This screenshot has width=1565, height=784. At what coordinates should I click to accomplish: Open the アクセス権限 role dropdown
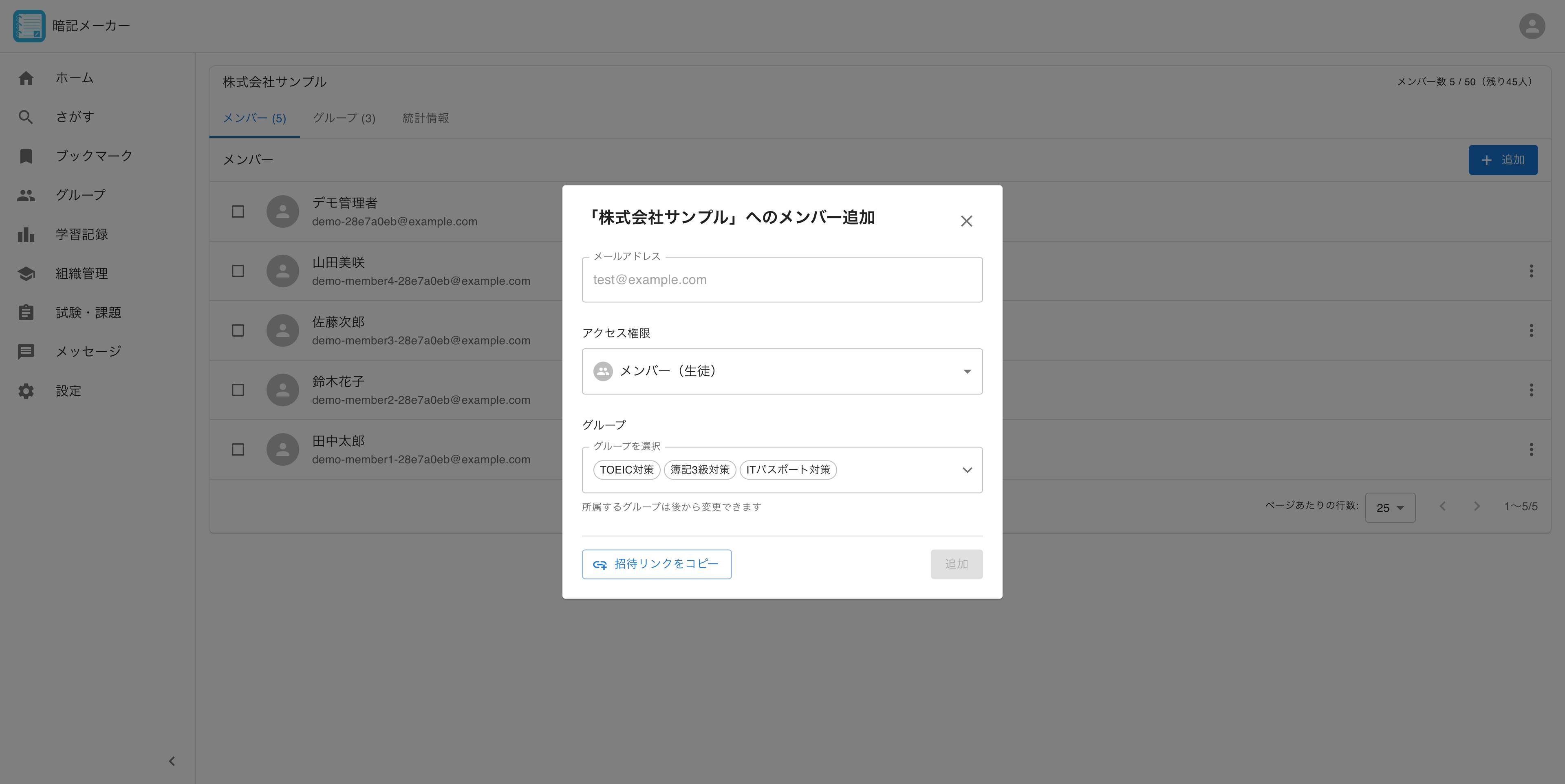[782, 371]
